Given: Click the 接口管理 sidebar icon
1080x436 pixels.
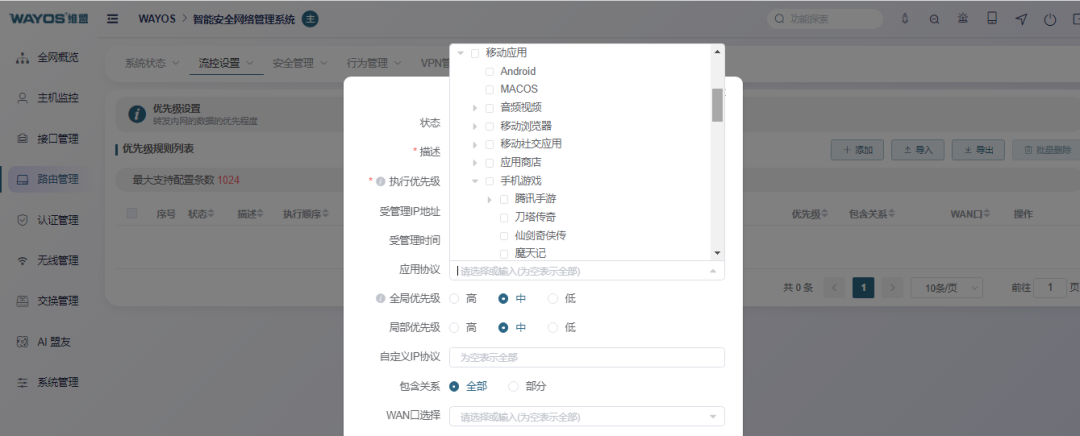Looking at the screenshot, I should pos(22,138).
